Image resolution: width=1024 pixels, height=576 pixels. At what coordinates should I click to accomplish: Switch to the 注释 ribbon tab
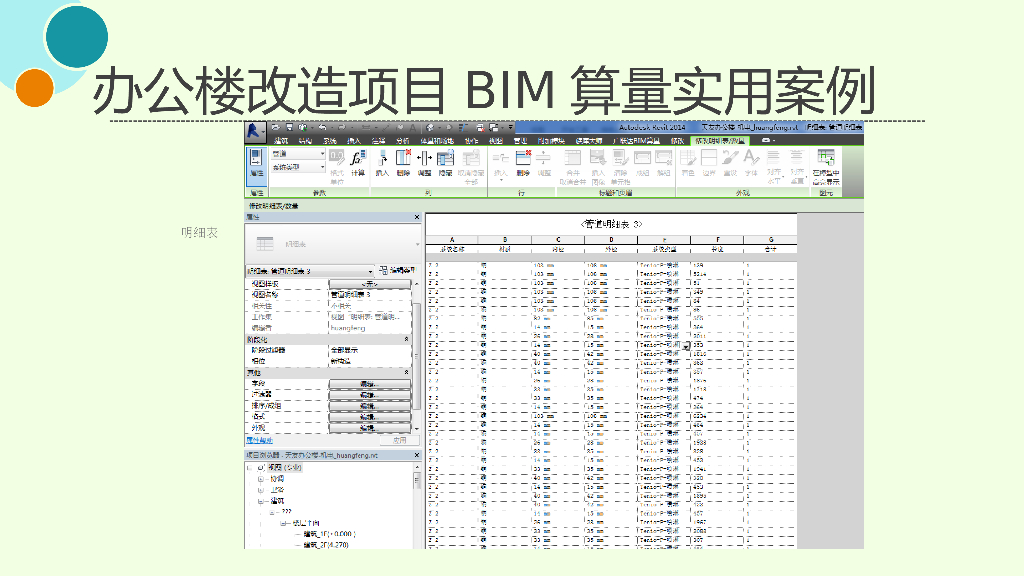point(379,140)
